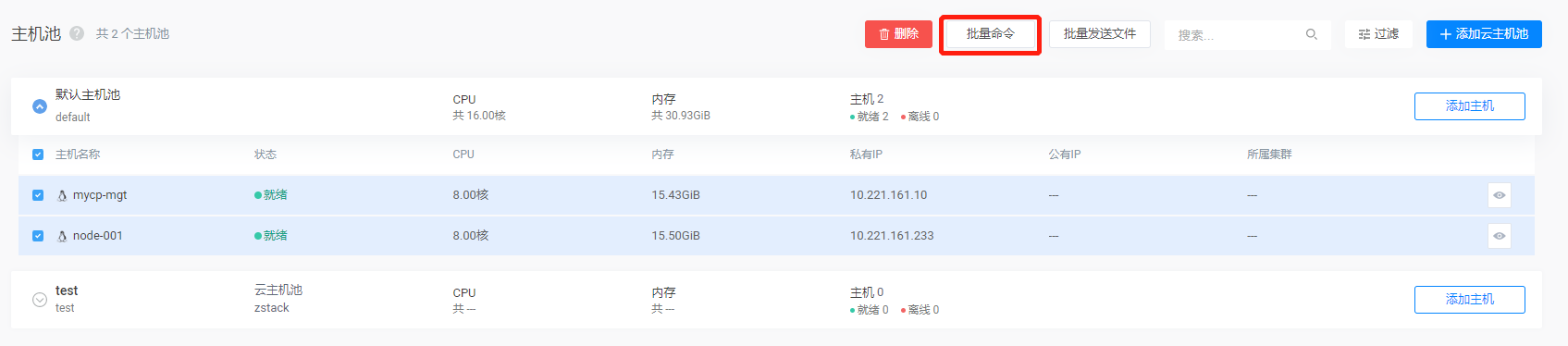The height and width of the screenshot is (346, 1568).
Task: Click the blue 添加云主机池 button
Action: coord(1484,34)
